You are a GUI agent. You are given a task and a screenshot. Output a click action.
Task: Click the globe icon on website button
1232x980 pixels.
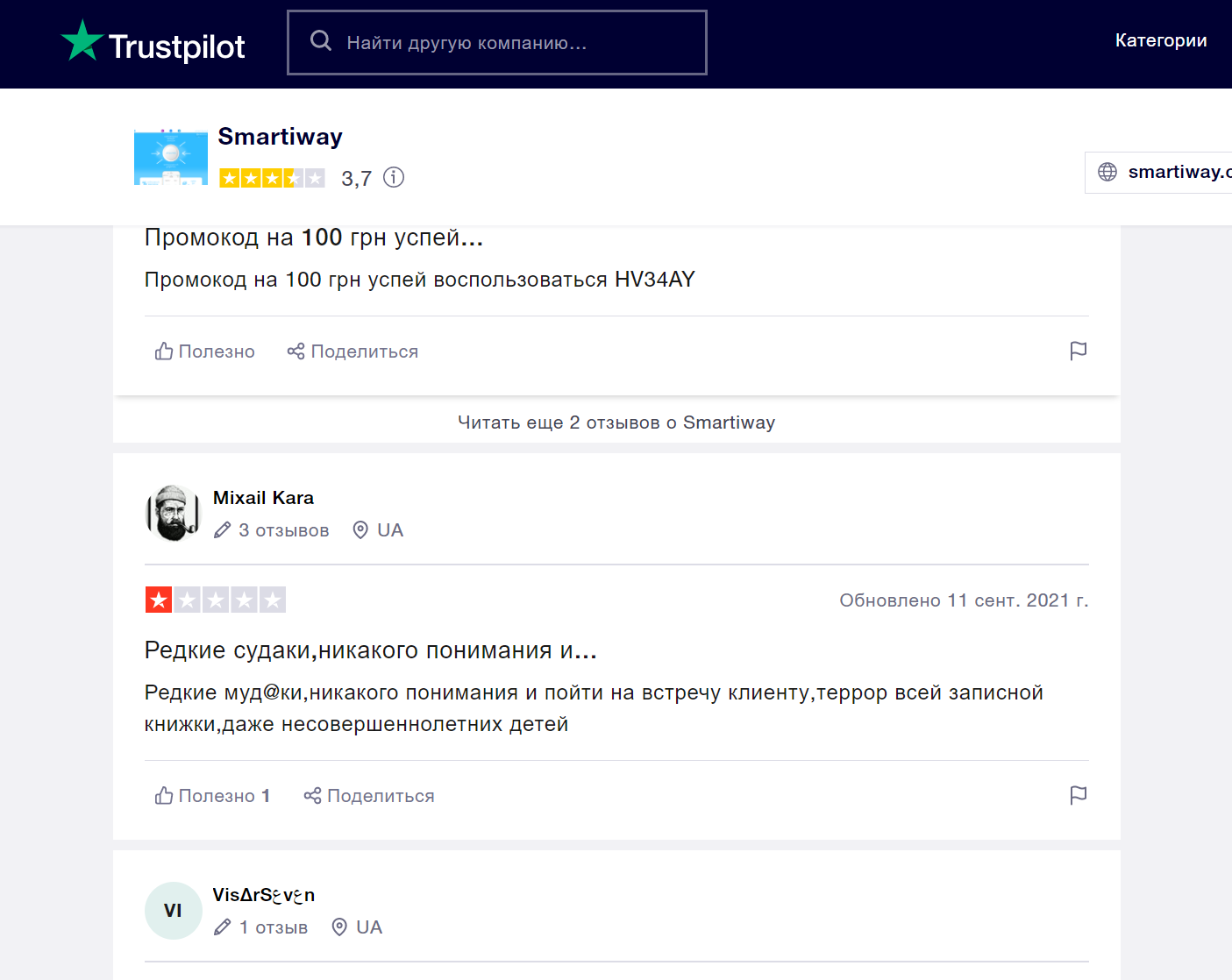click(x=1107, y=172)
